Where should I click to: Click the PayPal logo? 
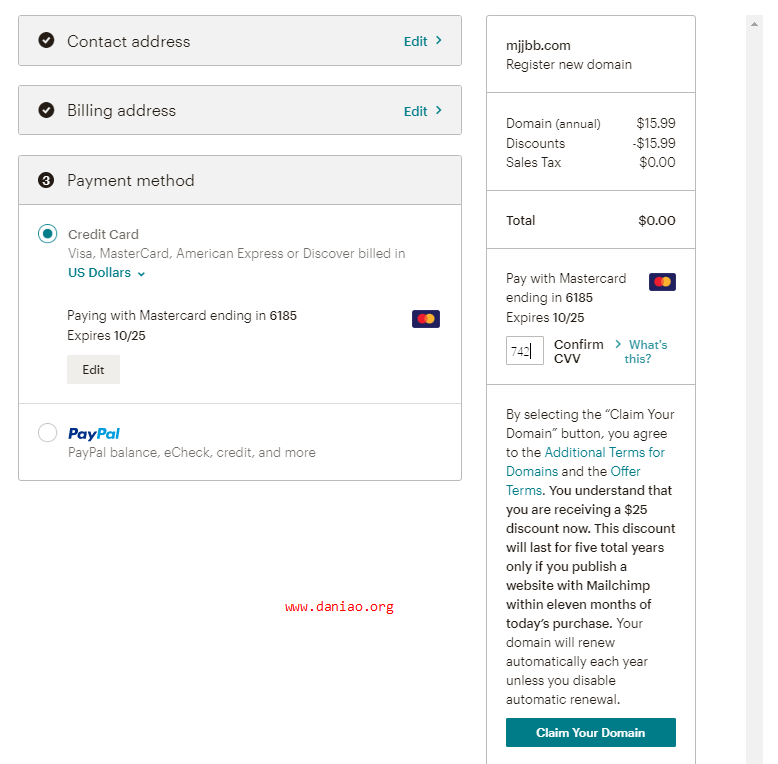click(94, 434)
